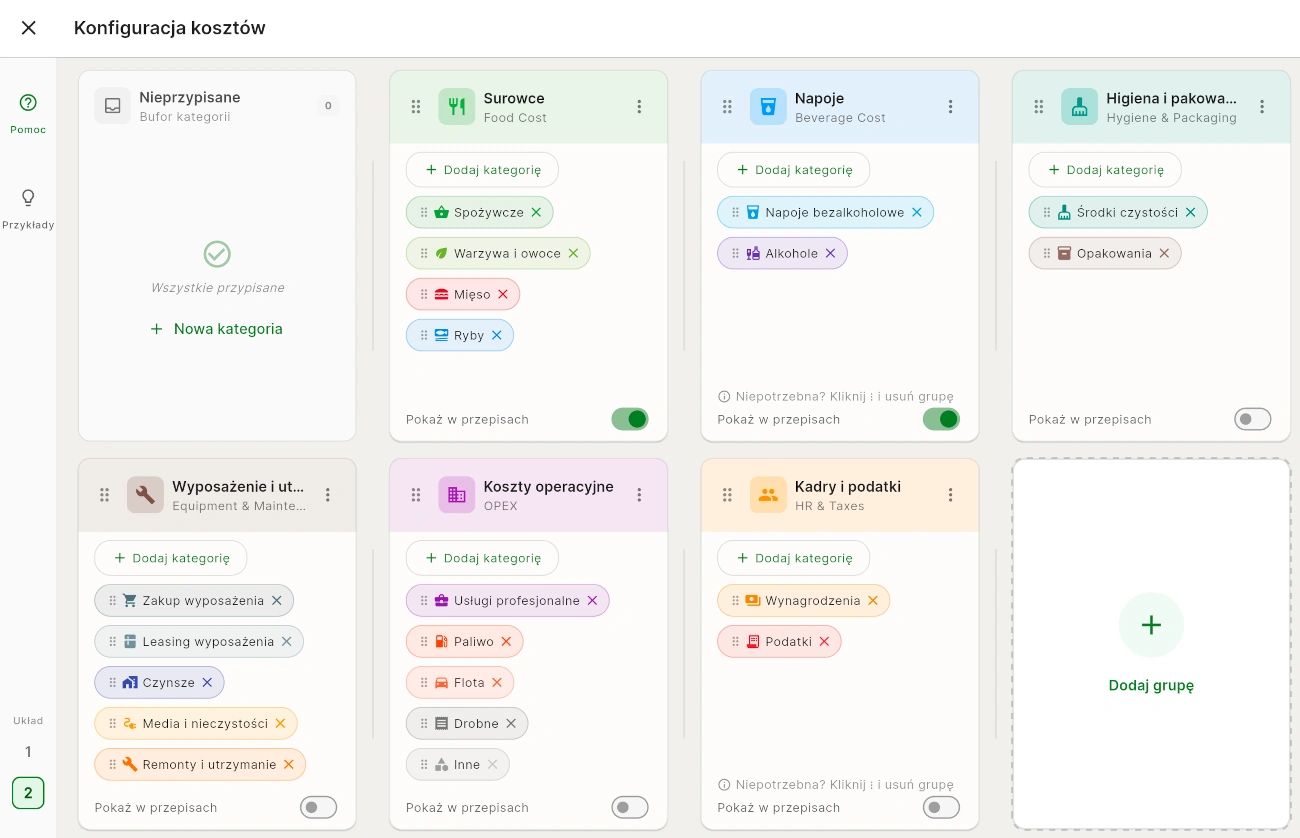Click the Surowce fork and knife icon
Viewport: 1300px width, 838px height.
pyautogui.click(x=456, y=107)
